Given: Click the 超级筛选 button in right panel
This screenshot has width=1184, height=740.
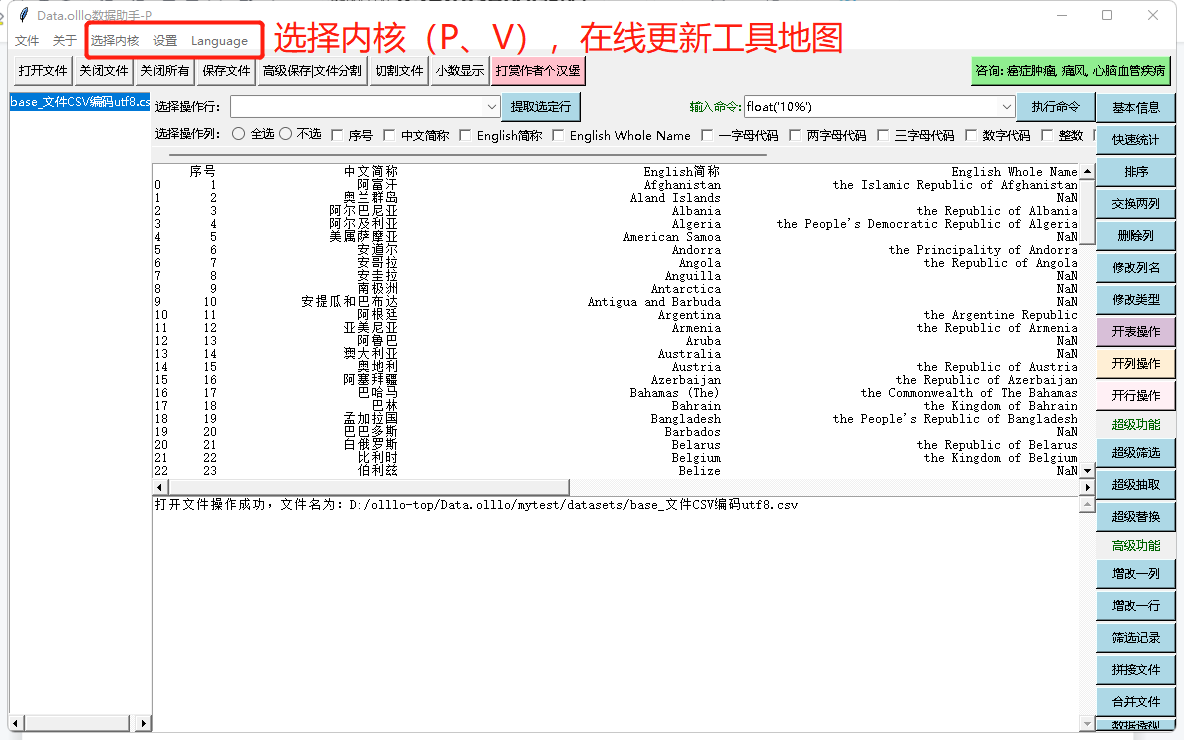Looking at the screenshot, I should tap(1135, 452).
